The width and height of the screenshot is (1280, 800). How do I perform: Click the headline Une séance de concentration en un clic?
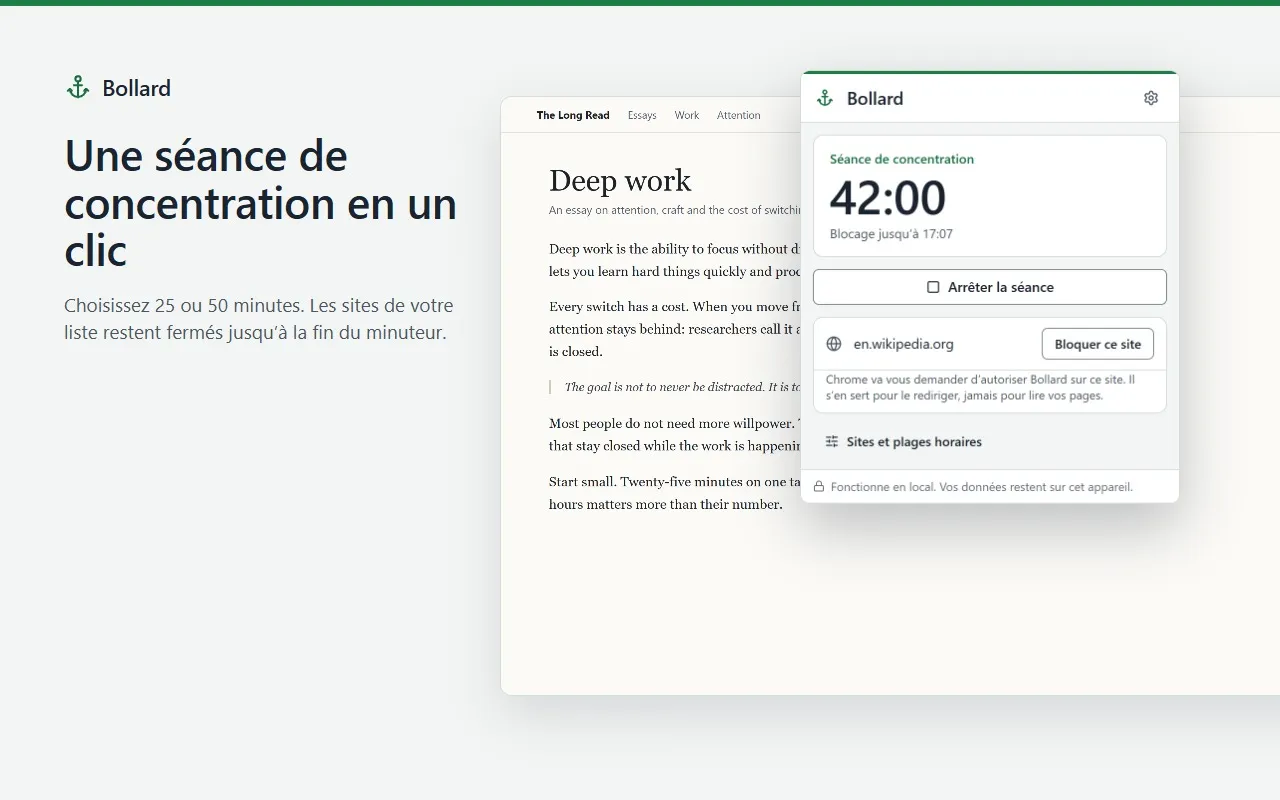260,203
